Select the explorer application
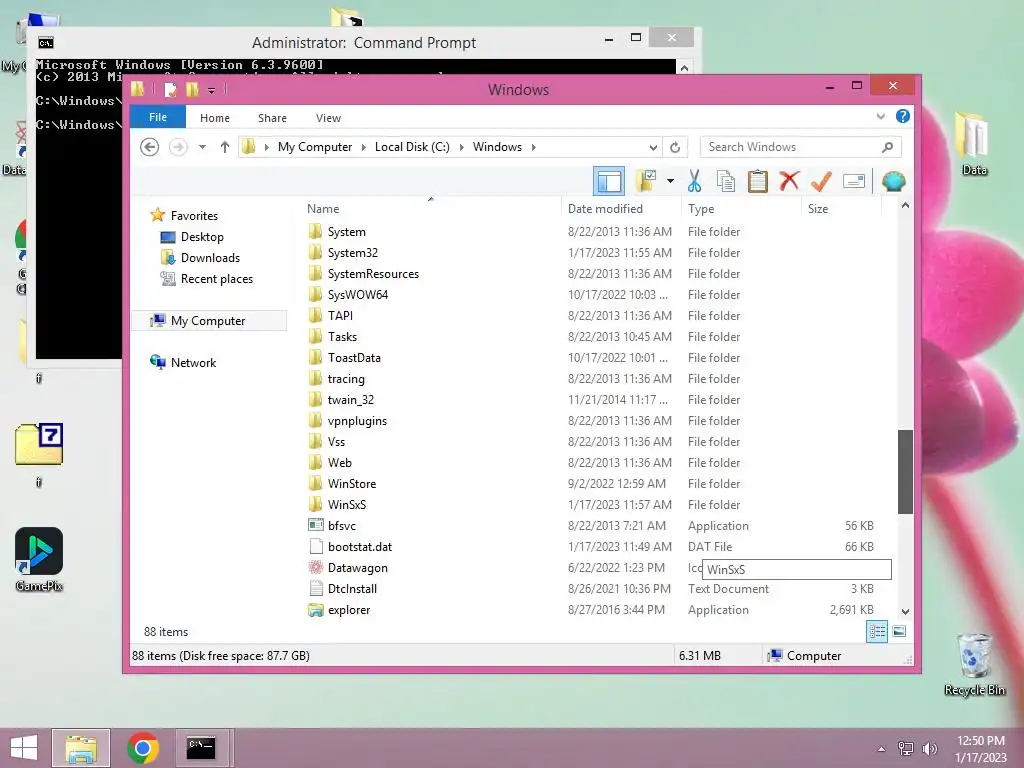Screen dimensions: 1024x768 [x=349, y=609]
